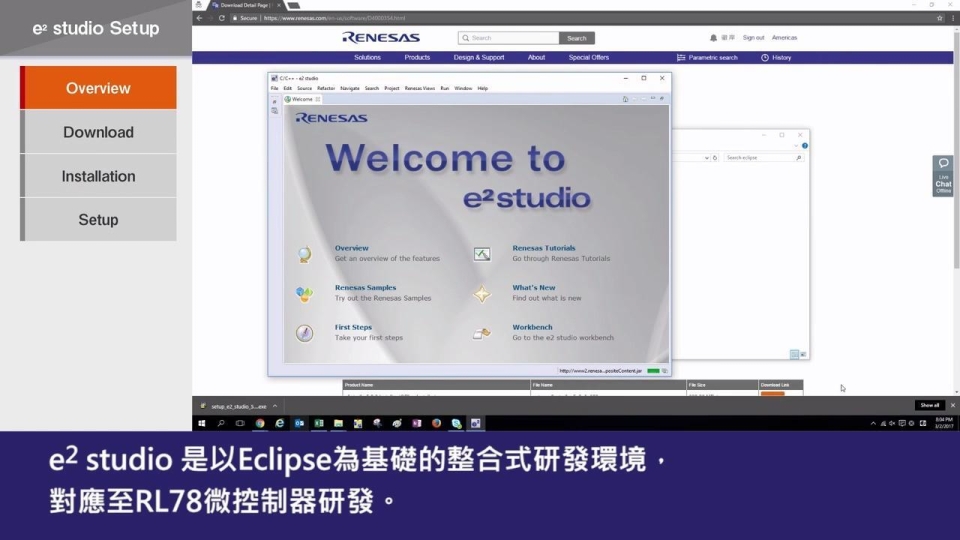Open the Overview link in e2 studio welcome
The image size is (960, 540).
pos(351,248)
